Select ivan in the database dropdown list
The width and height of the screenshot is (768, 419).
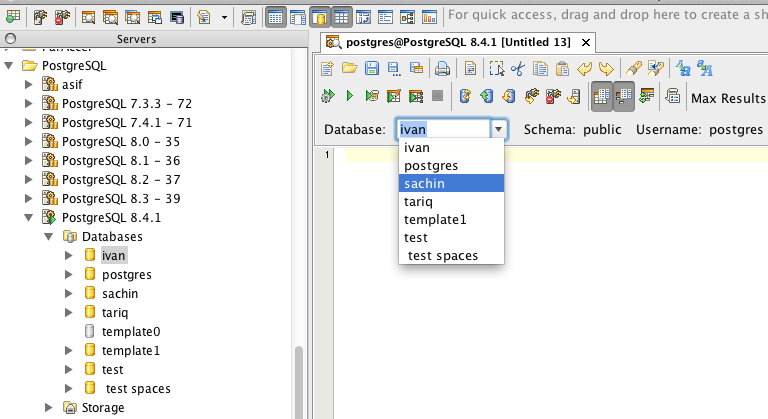click(x=451, y=148)
